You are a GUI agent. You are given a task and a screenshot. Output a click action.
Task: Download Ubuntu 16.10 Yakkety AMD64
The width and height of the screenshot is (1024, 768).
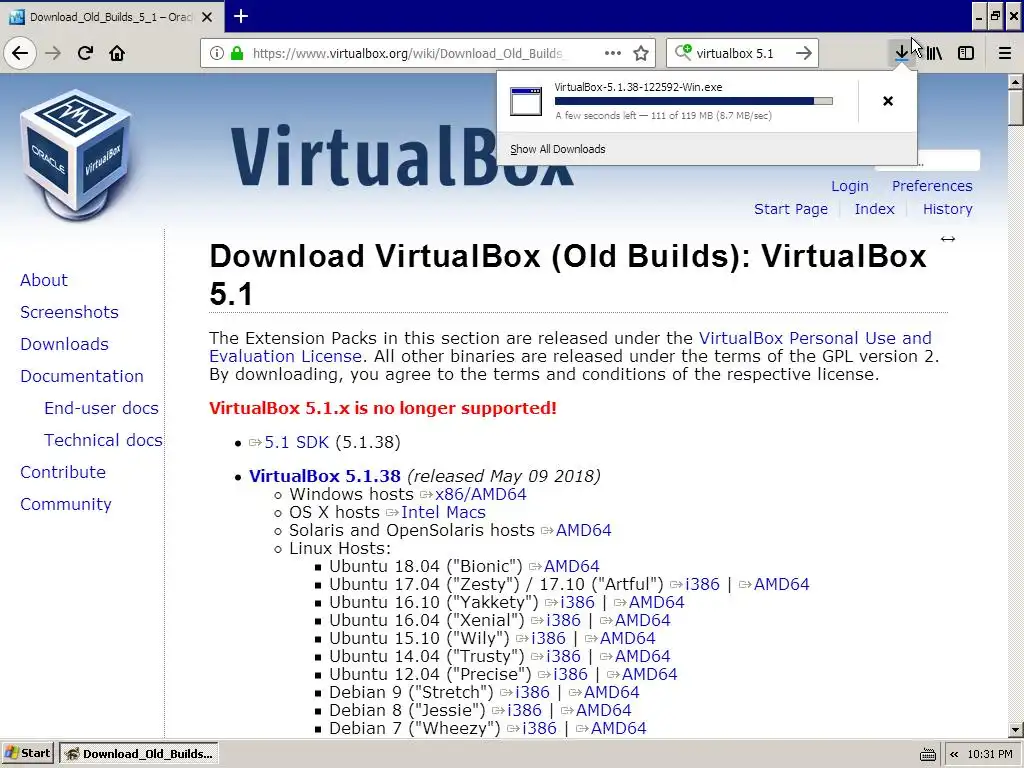656,602
